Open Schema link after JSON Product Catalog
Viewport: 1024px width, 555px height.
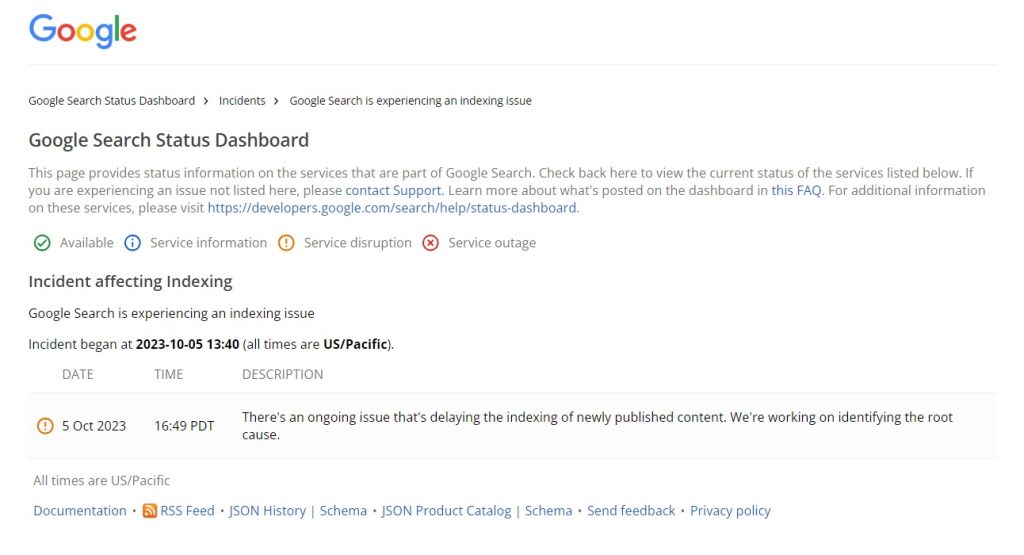click(x=549, y=511)
